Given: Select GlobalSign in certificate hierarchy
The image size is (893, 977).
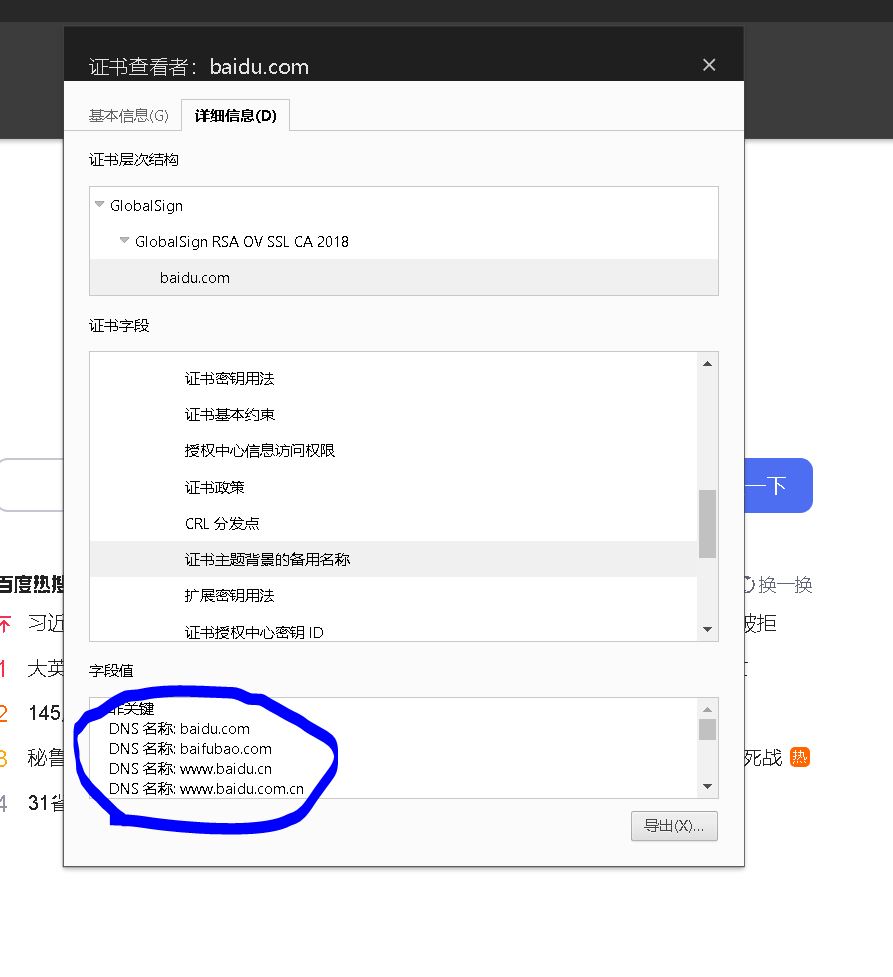Looking at the screenshot, I should (146, 206).
